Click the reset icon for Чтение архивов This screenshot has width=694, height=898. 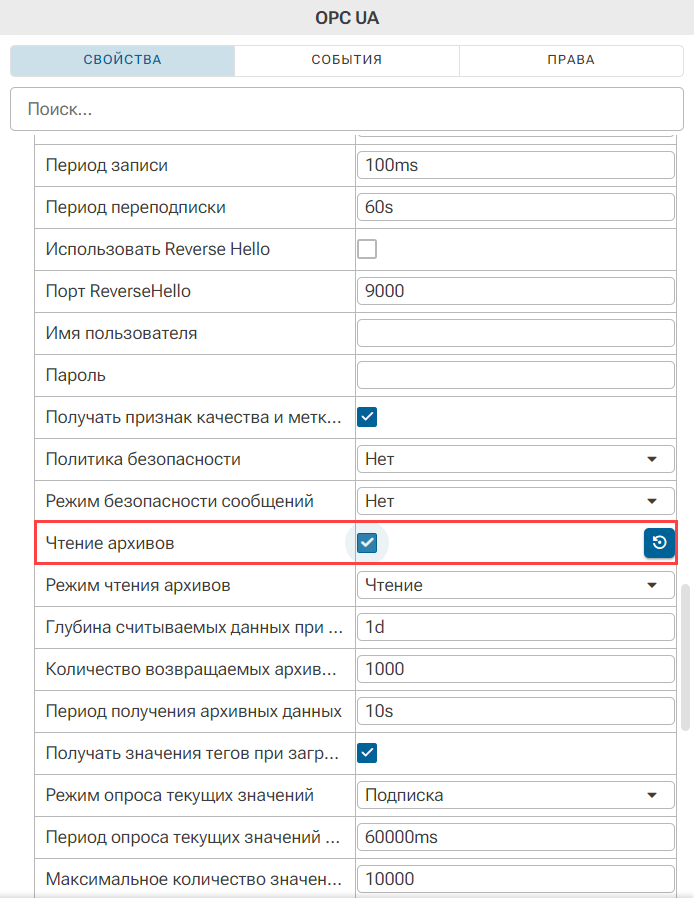point(659,542)
